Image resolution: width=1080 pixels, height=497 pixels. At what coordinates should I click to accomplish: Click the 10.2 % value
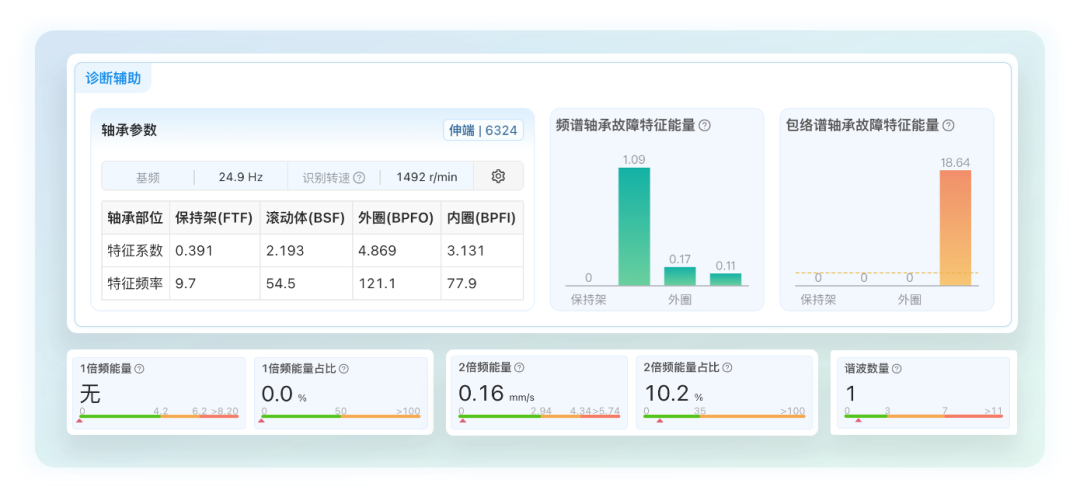tap(674, 393)
